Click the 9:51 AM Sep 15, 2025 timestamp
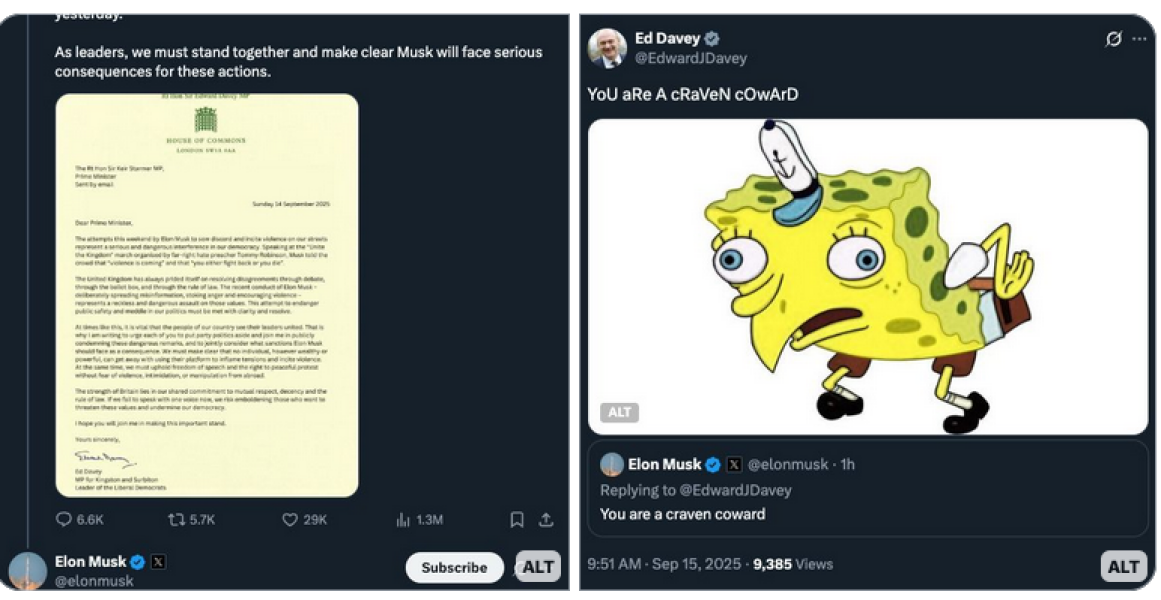 pyautogui.click(x=664, y=564)
